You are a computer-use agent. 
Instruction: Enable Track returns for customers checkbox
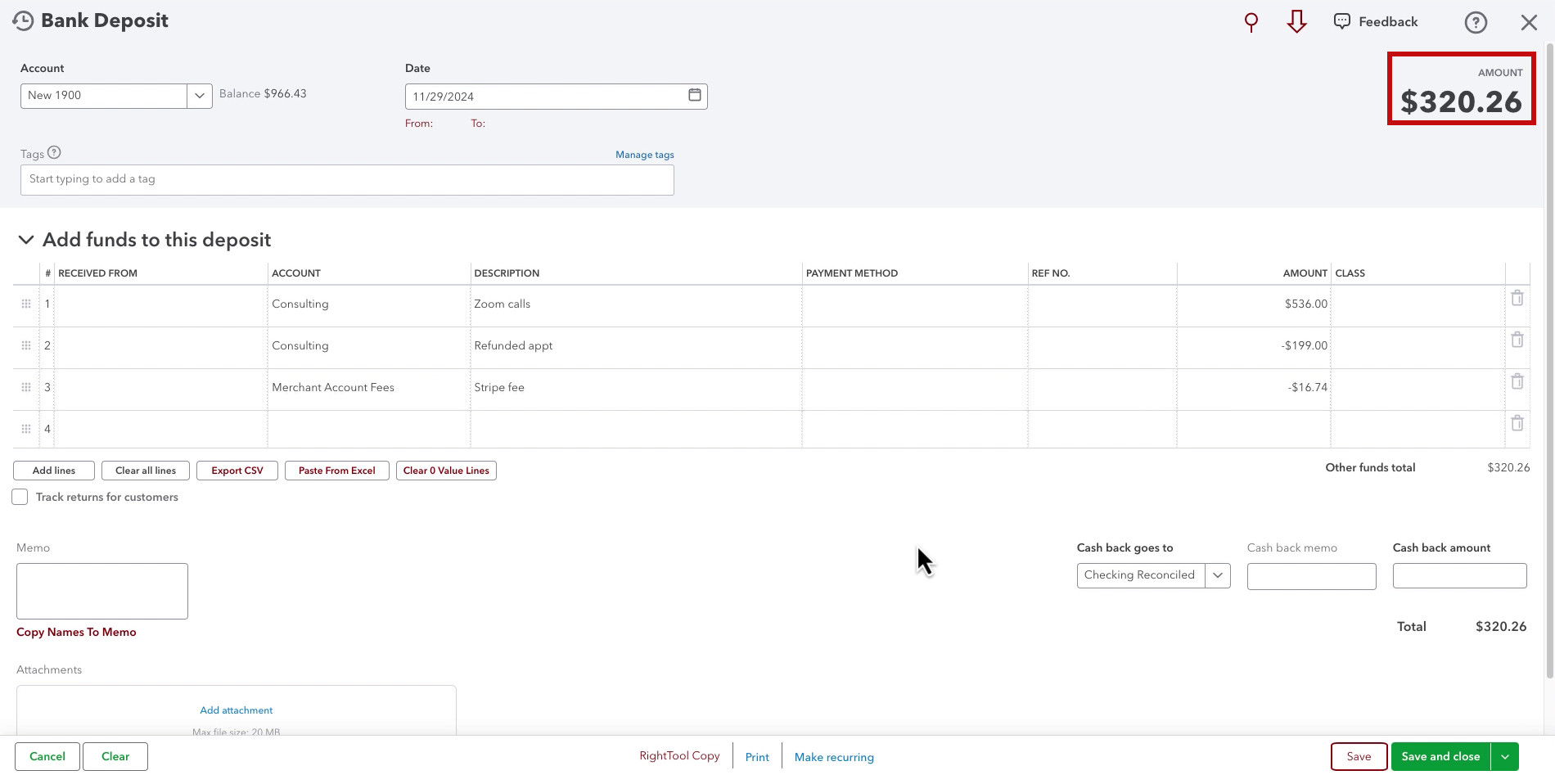click(20, 497)
